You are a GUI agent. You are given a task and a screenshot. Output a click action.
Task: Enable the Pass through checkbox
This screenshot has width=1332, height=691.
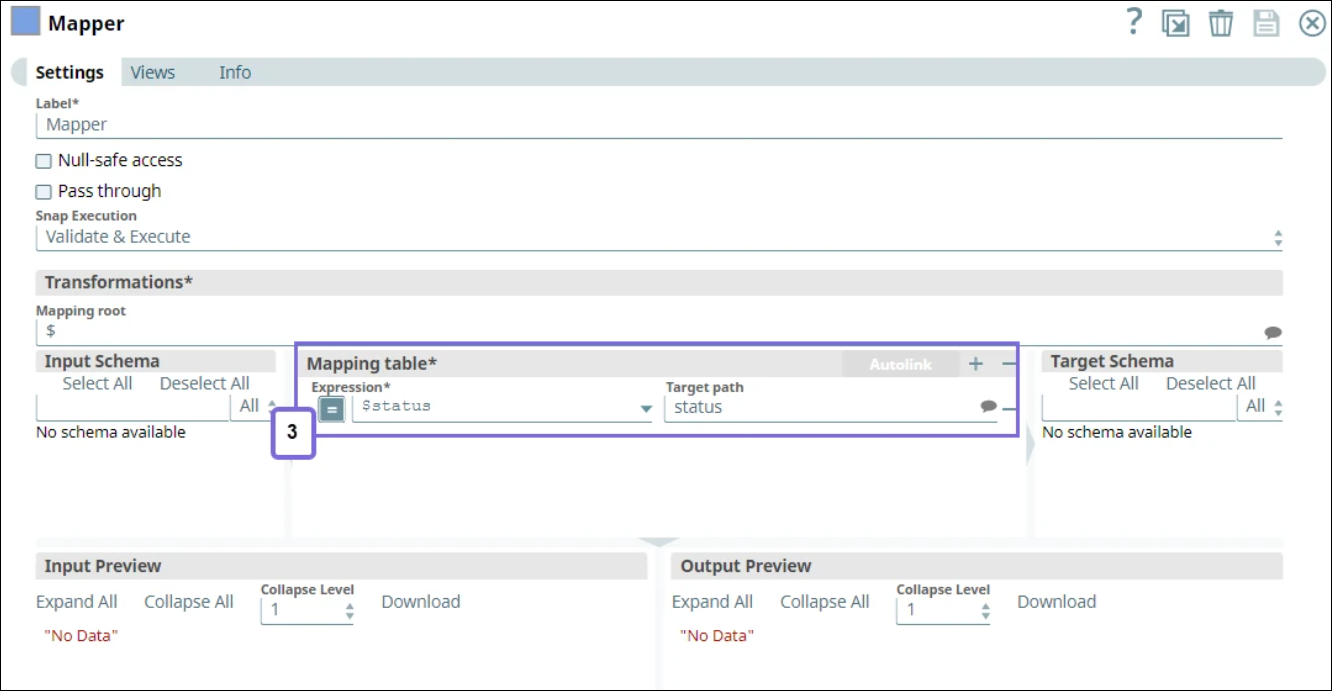[44, 192]
